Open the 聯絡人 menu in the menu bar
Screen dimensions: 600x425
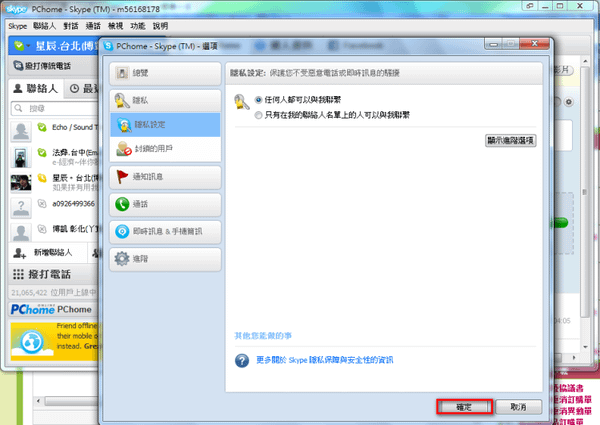[44, 26]
